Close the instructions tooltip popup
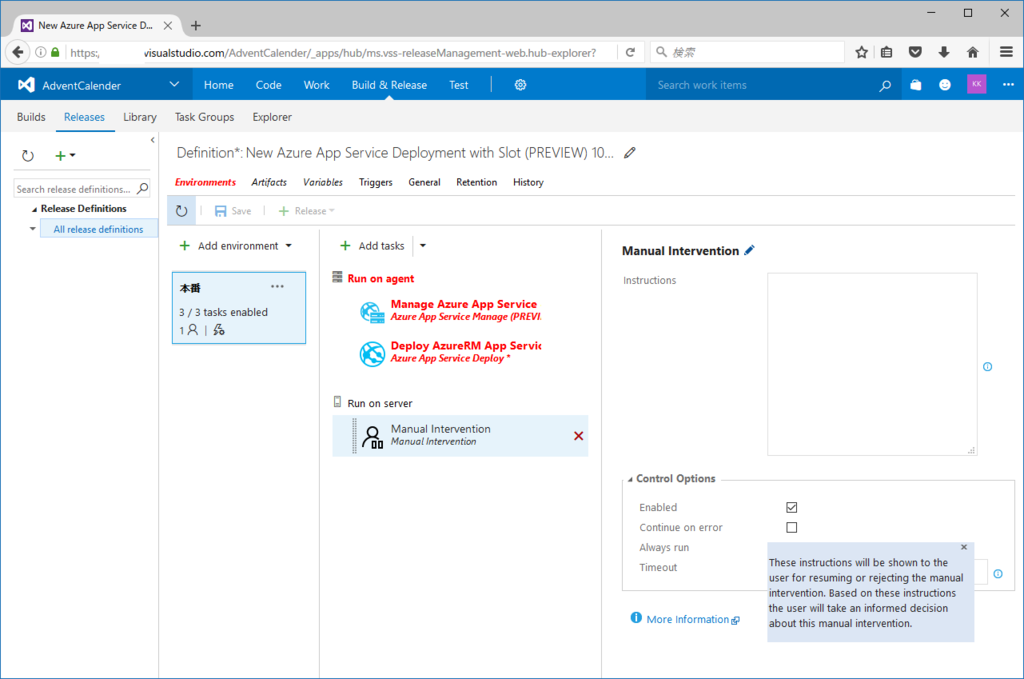 pos(964,547)
